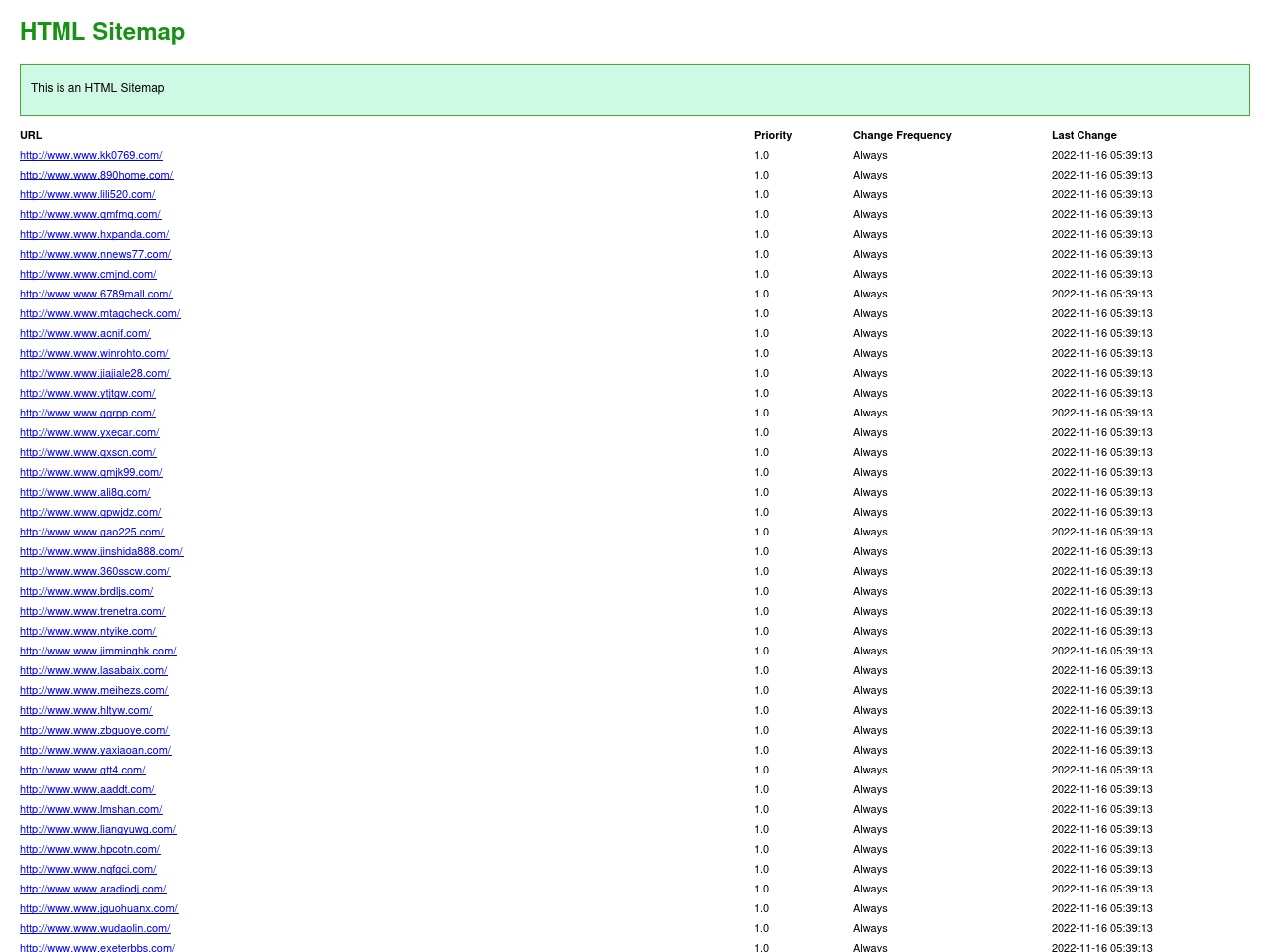Screen dimensions: 1270x952
Task: Click priority 1.0 in gao225.com row
Action: point(761,532)
